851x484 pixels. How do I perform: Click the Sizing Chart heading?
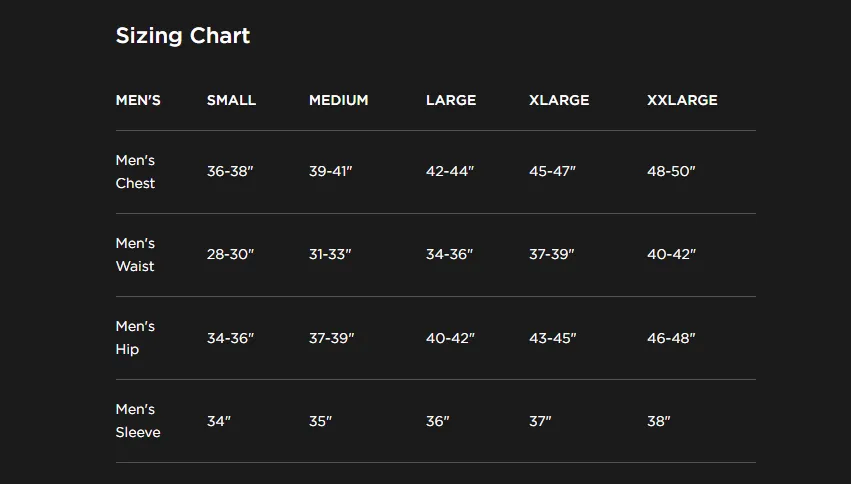(183, 36)
